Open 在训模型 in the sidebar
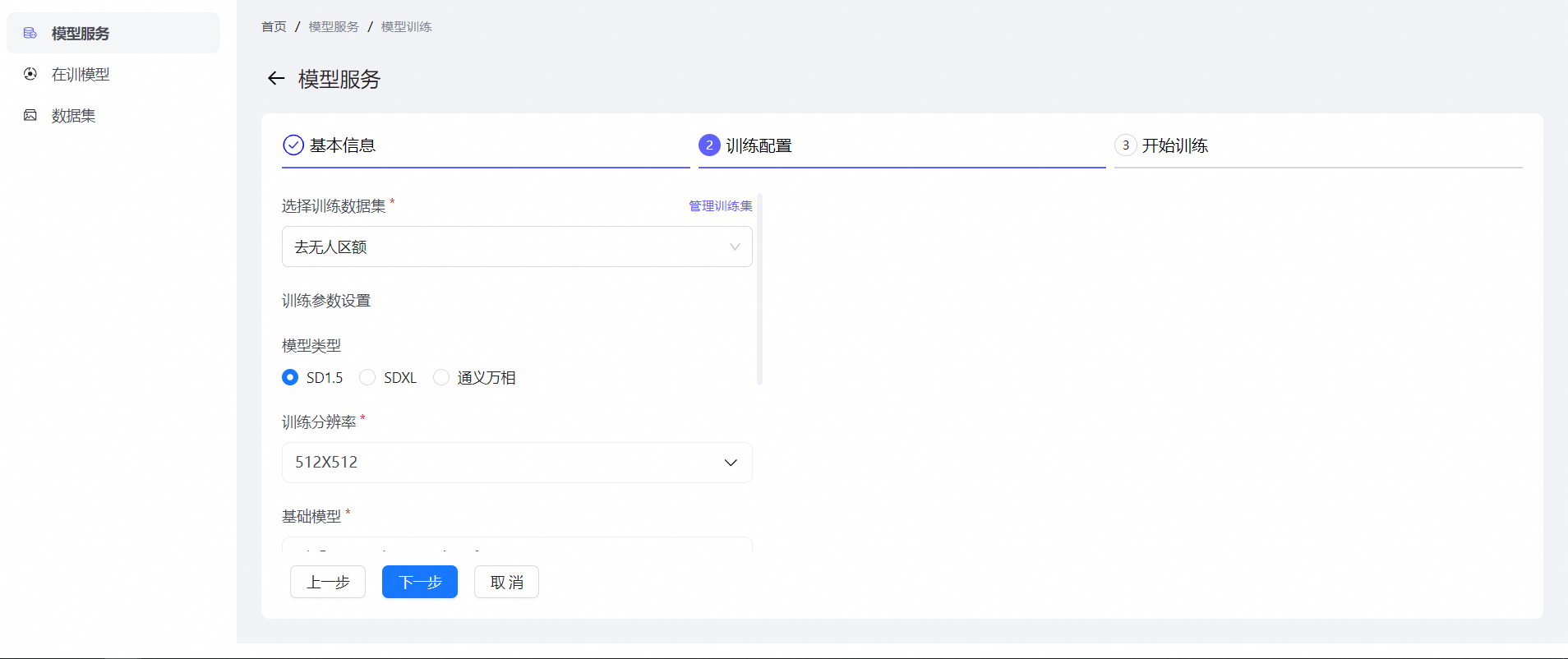 pos(113,74)
